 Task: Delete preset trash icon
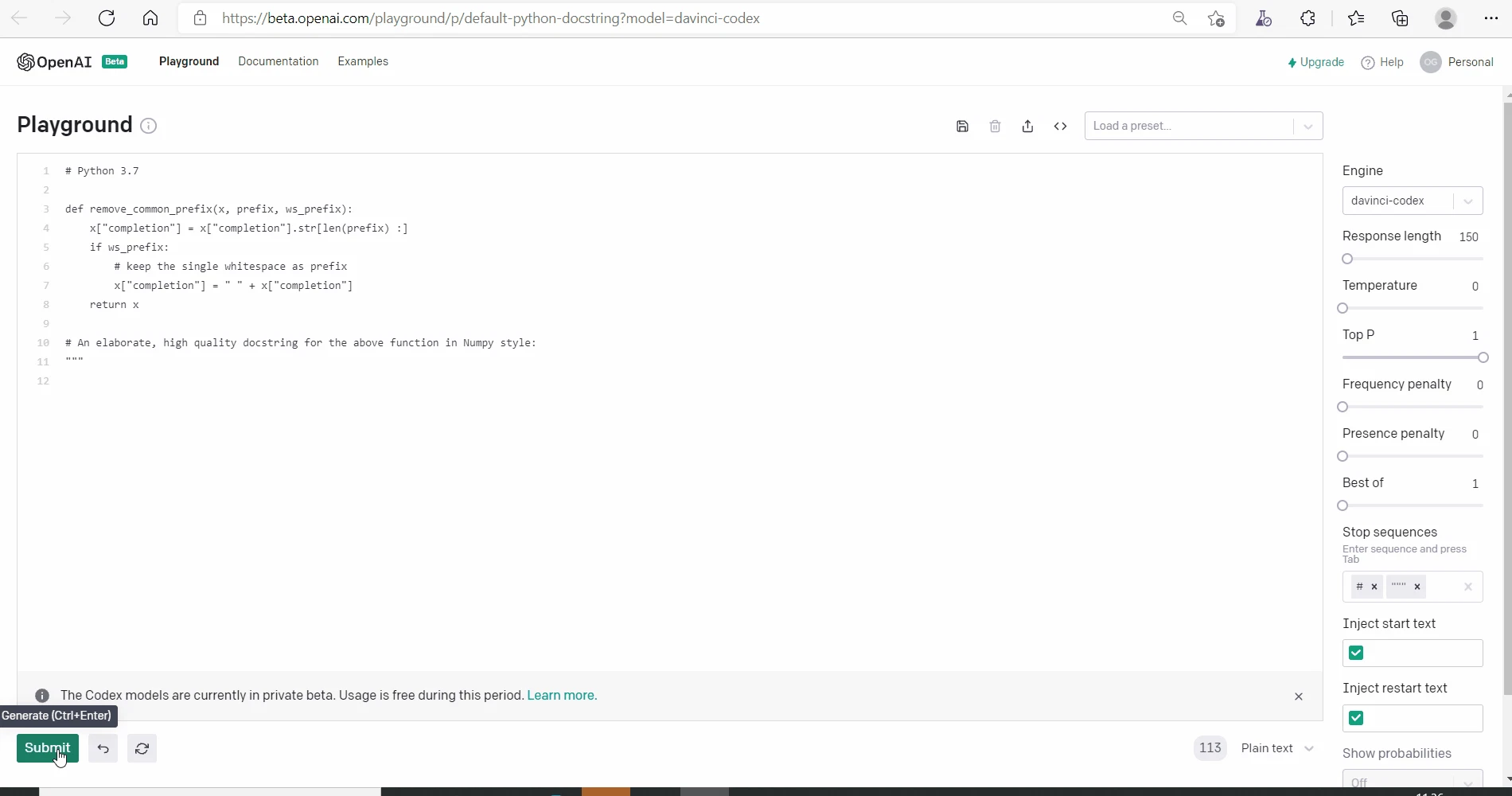tap(995, 126)
